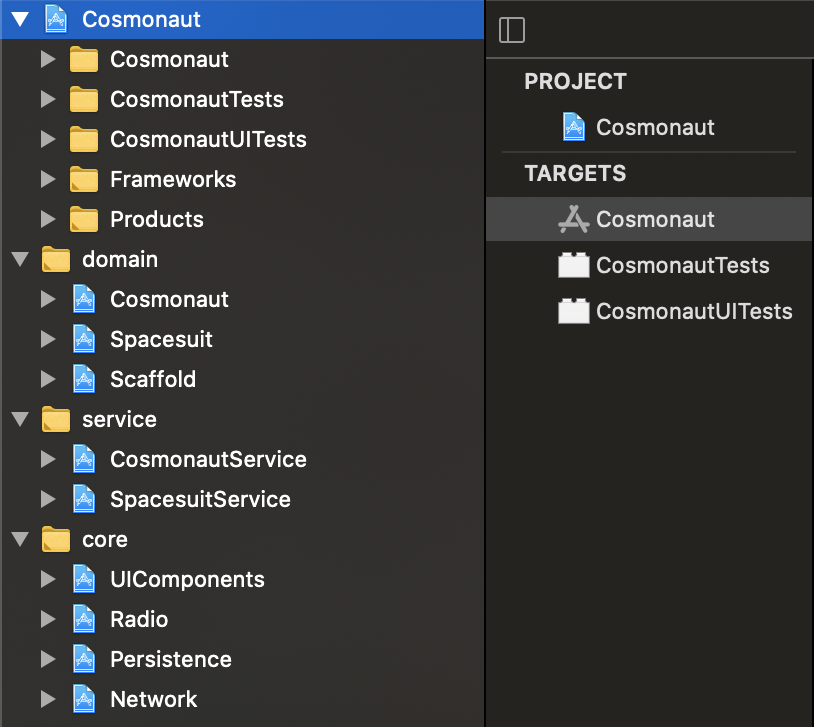Expand the CosmonautService project
This screenshot has width=814, height=727.
click(x=48, y=459)
